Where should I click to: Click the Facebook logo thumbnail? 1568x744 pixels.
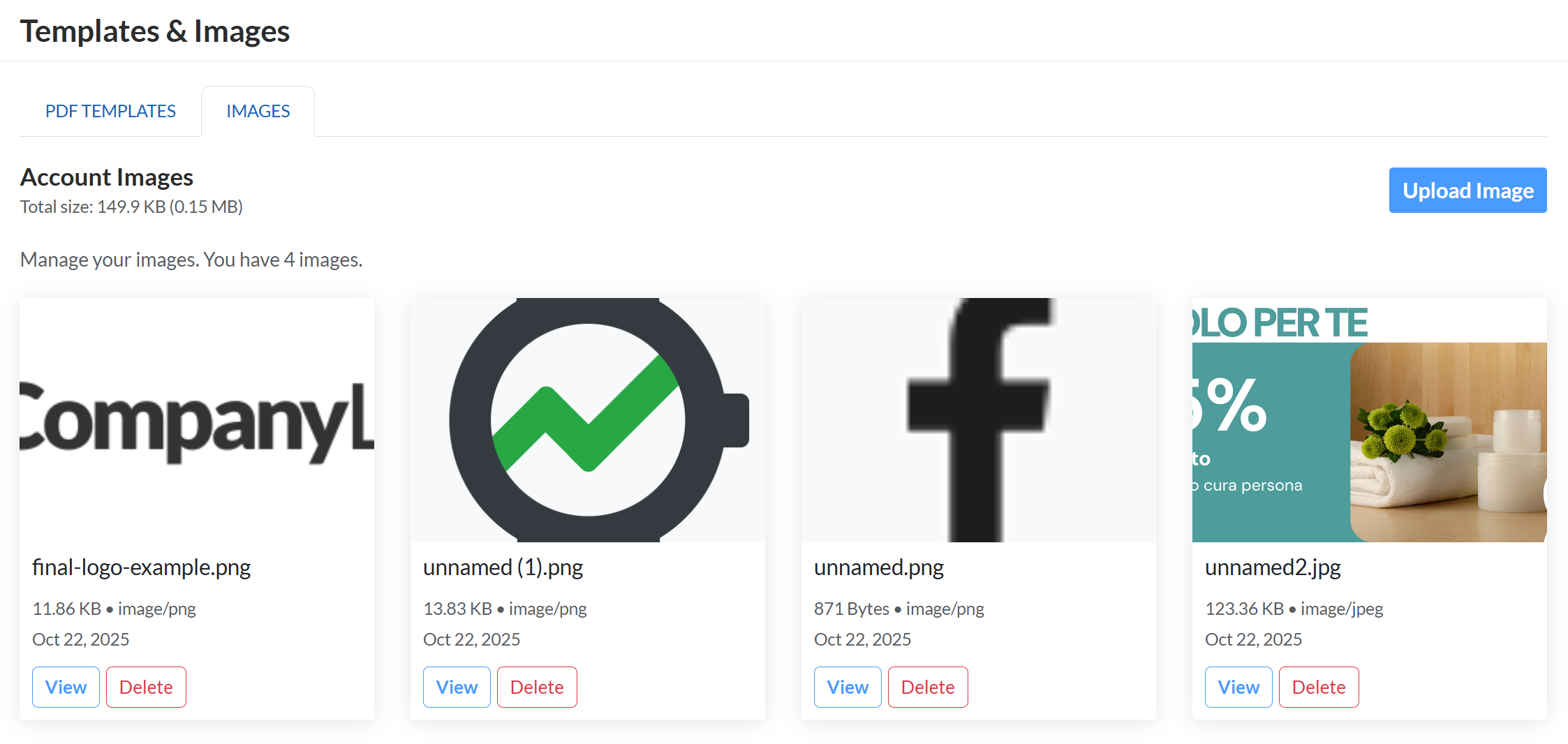pos(978,419)
